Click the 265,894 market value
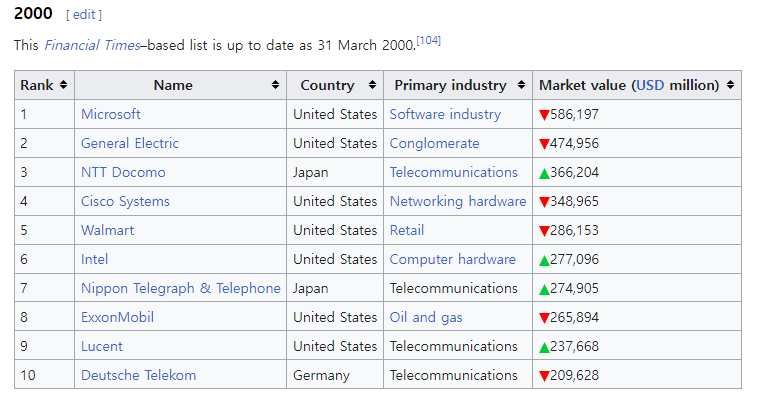 pos(574,317)
